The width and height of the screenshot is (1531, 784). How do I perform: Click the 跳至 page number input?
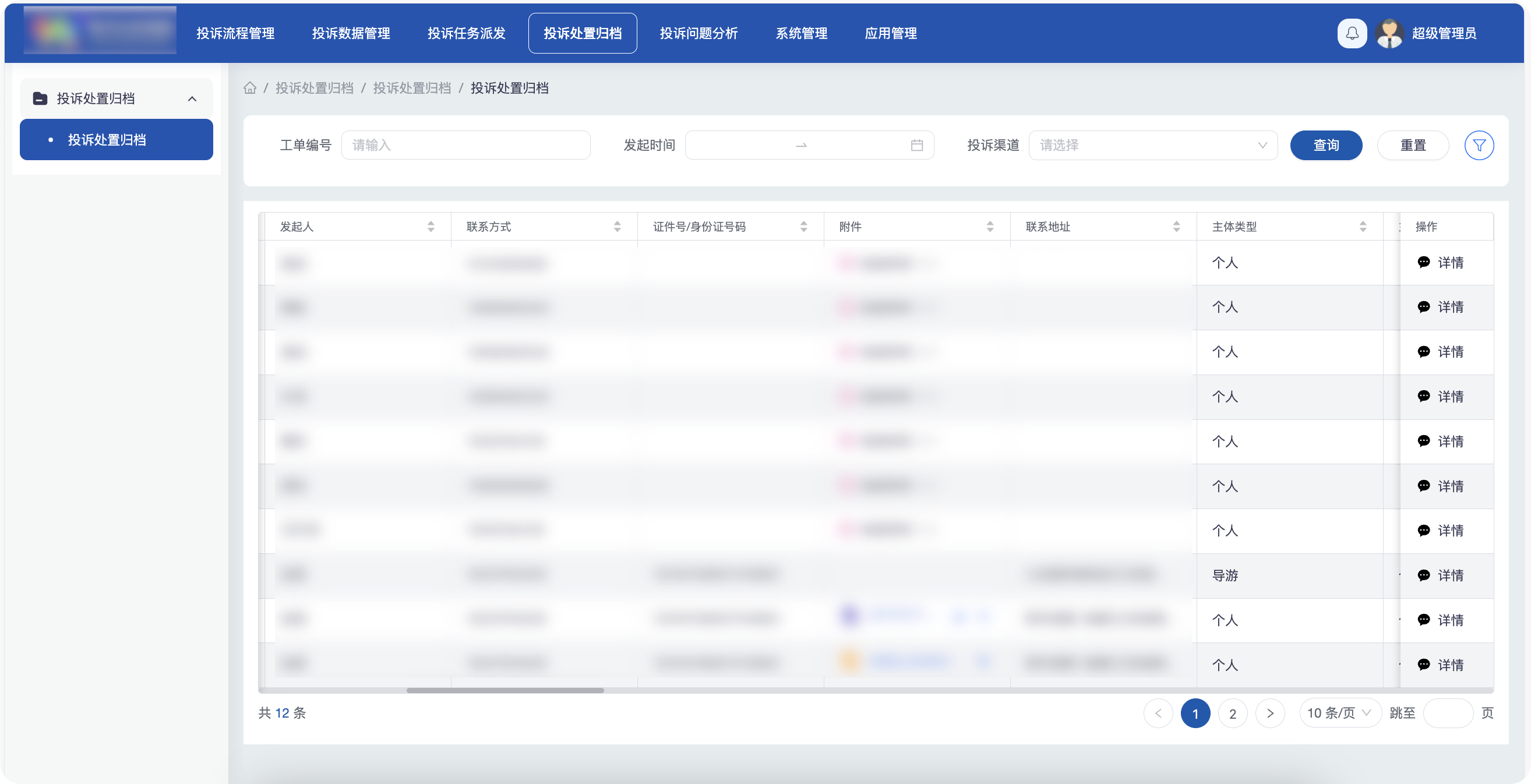coord(1448,713)
